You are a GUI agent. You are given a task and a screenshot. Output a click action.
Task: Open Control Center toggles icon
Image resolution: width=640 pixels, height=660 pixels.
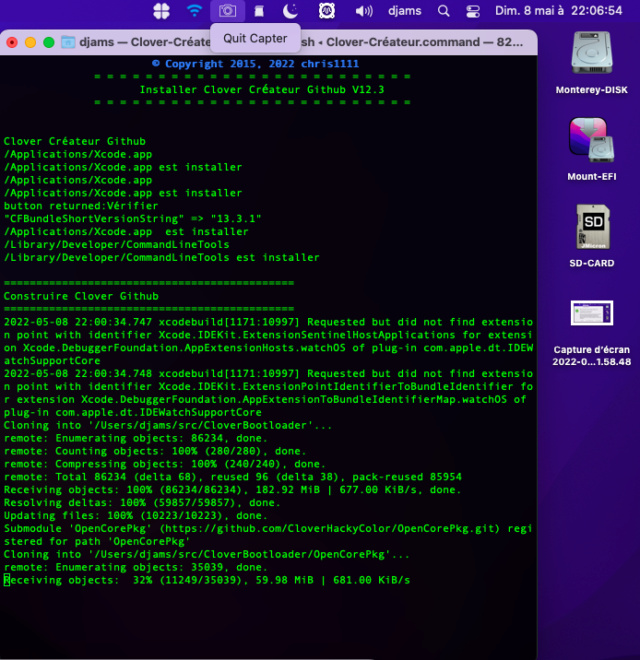click(473, 11)
